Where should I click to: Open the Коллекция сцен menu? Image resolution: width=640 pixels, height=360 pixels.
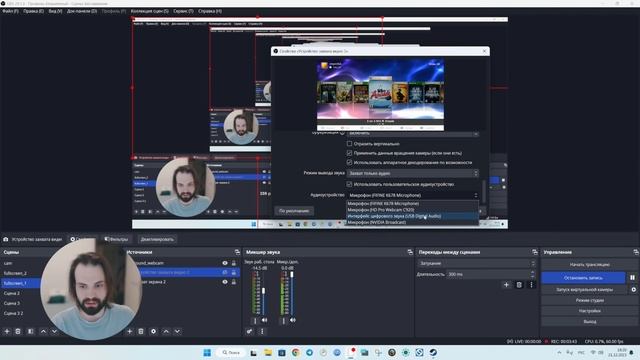pos(149,11)
